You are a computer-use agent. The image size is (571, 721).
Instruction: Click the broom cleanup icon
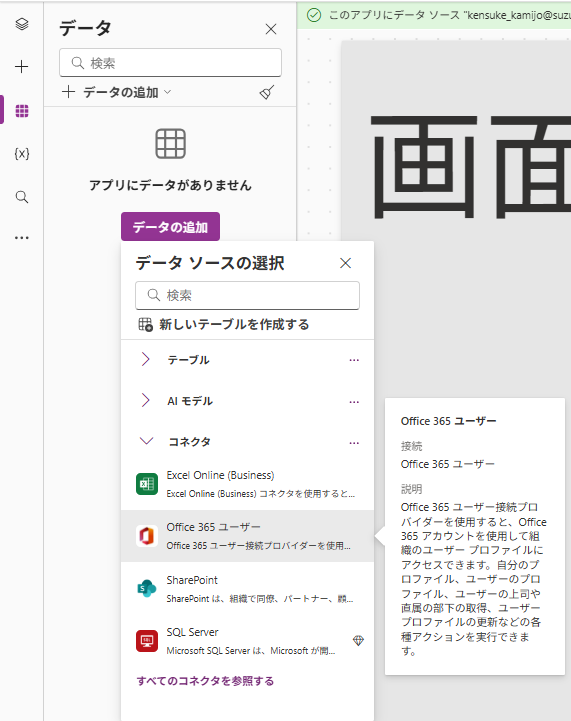pyautogui.click(x=267, y=92)
